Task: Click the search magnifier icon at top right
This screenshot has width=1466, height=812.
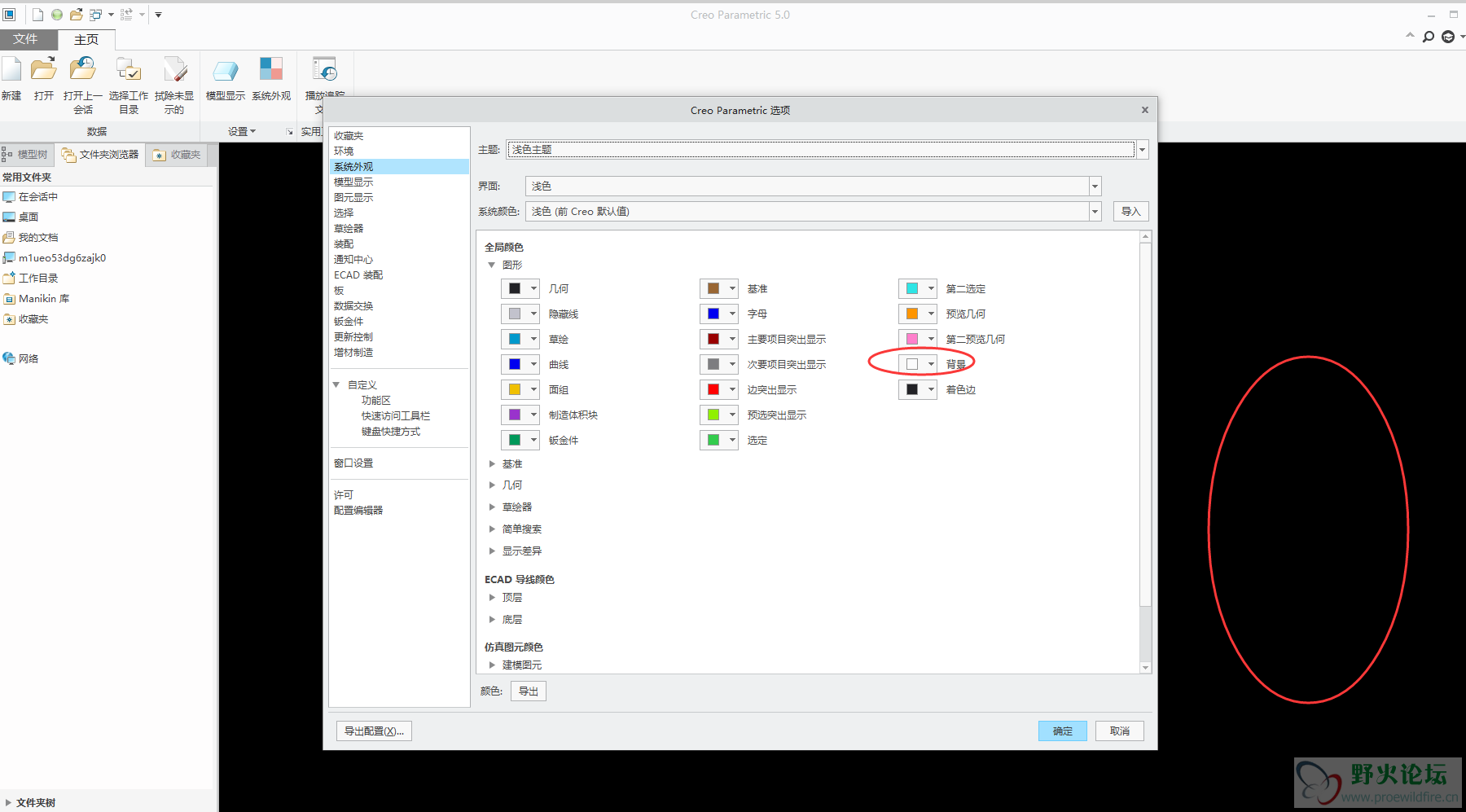Action: (x=1429, y=37)
